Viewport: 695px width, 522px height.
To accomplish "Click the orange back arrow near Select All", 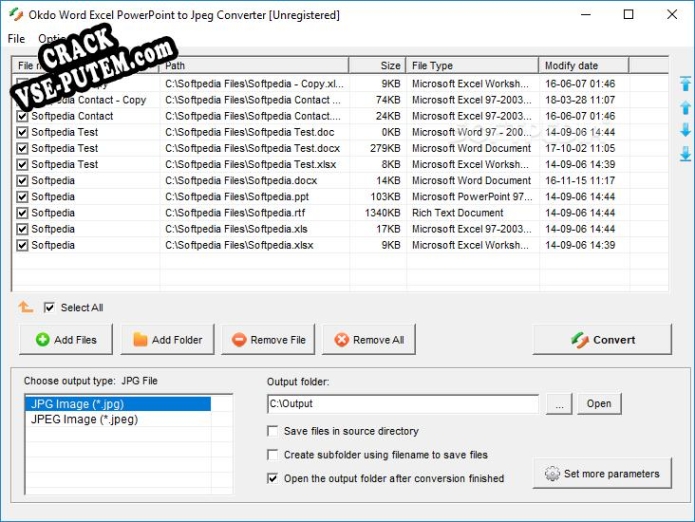I will pyautogui.click(x=26, y=307).
